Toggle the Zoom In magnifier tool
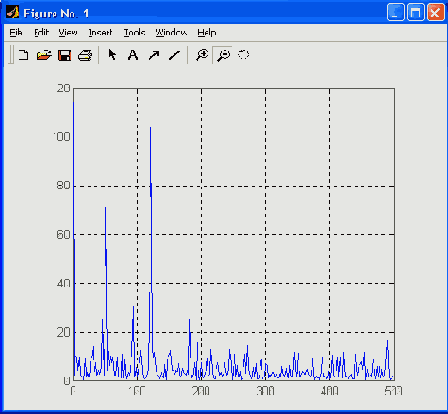Viewport: 448px width, 414px height. click(x=202, y=55)
